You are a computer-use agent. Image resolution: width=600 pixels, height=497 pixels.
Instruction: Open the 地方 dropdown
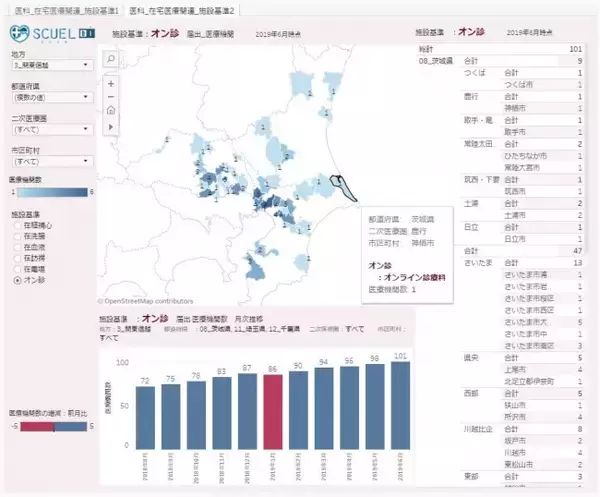pos(48,66)
